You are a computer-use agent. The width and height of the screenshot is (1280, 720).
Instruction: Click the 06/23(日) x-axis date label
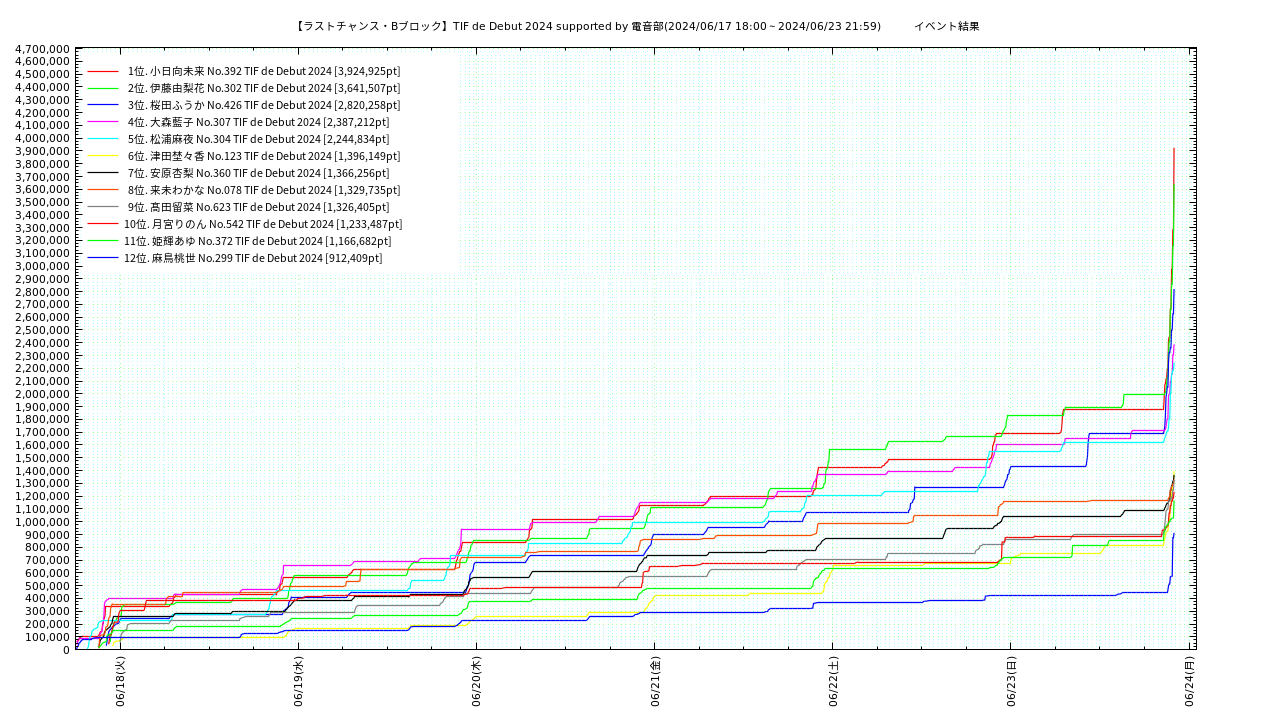click(1011, 682)
